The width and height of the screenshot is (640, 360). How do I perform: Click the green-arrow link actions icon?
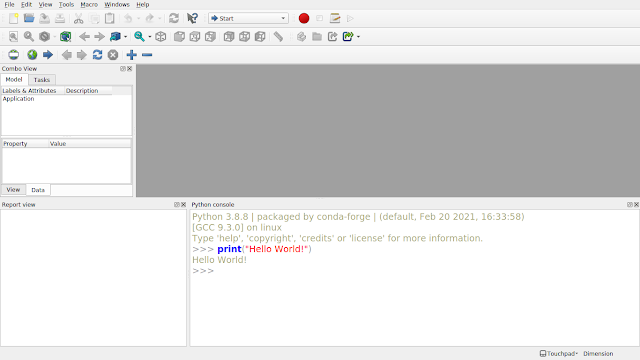348,37
